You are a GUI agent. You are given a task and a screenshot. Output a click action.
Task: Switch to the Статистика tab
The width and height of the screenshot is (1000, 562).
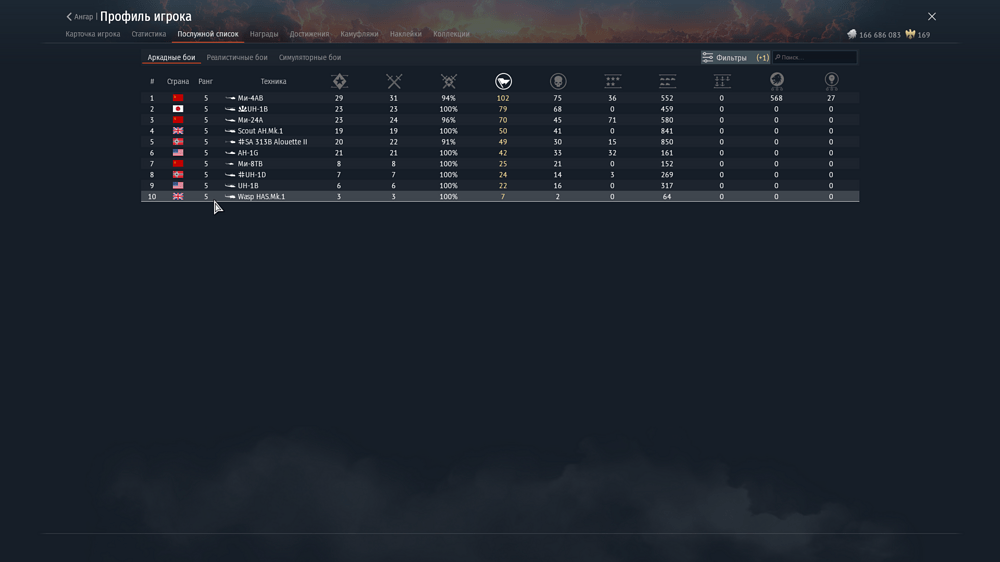coord(149,34)
